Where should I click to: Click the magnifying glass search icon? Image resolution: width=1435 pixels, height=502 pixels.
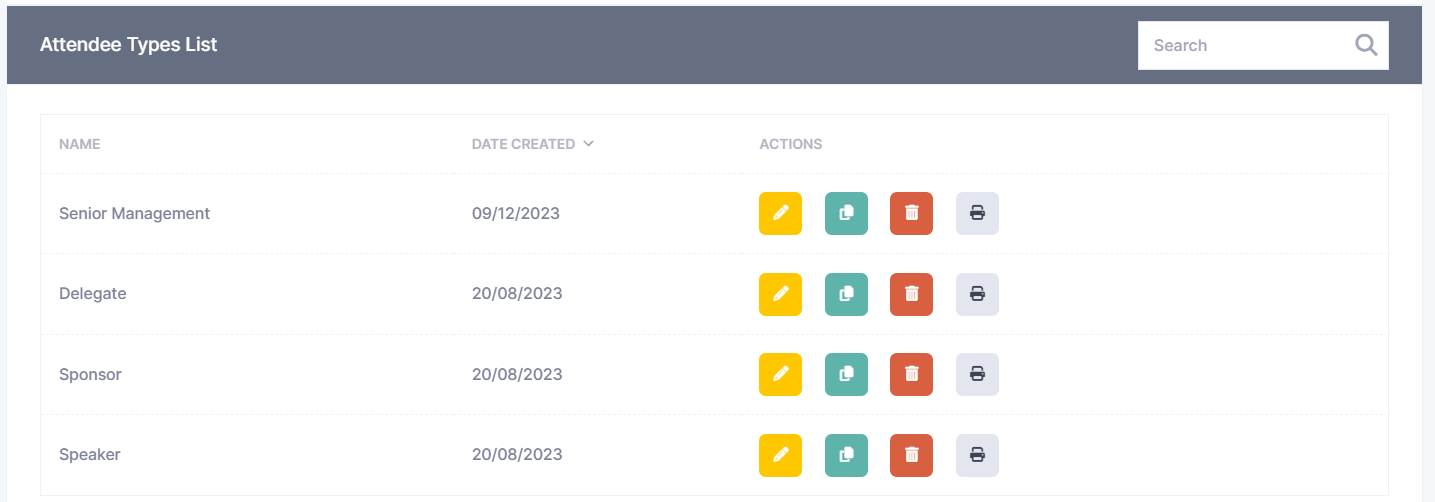[1366, 45]
